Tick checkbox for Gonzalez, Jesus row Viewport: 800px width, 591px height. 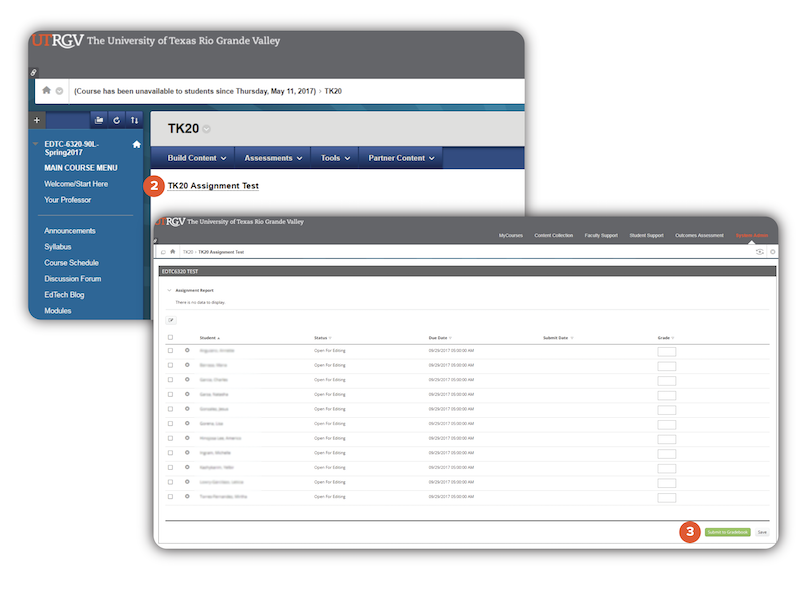coord(170,409)
